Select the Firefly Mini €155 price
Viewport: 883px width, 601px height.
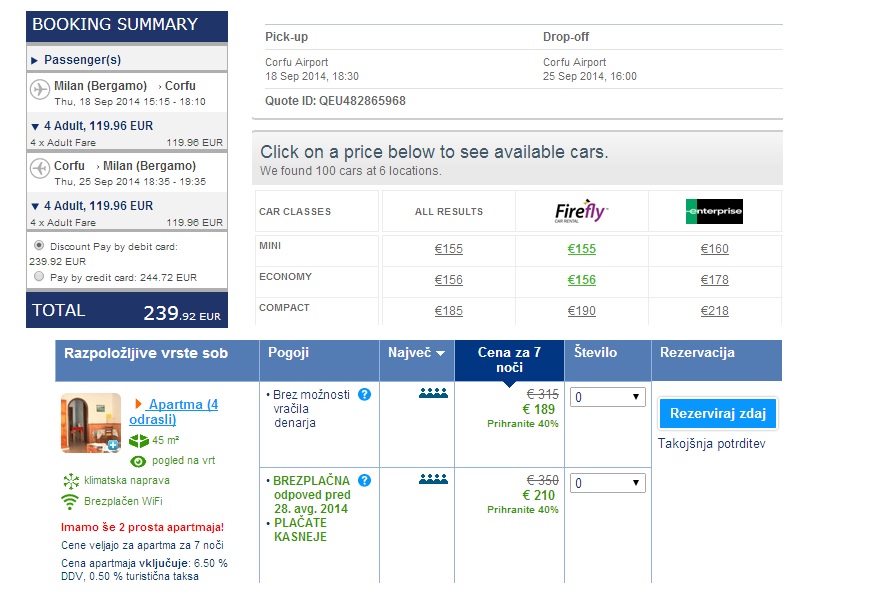[581, 249]
